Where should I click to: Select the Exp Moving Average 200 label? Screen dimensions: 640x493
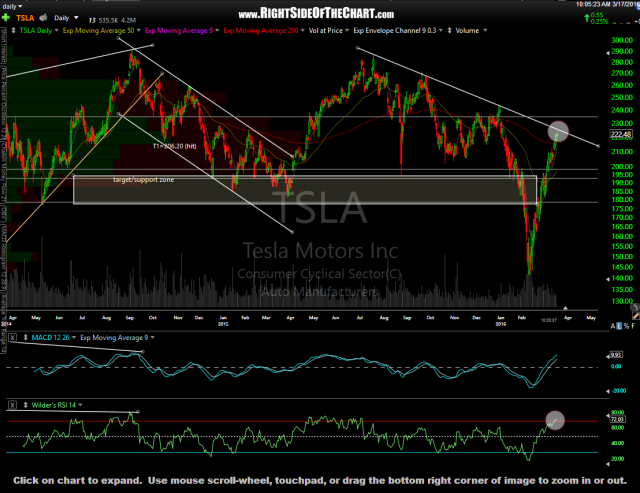[261, 31]
